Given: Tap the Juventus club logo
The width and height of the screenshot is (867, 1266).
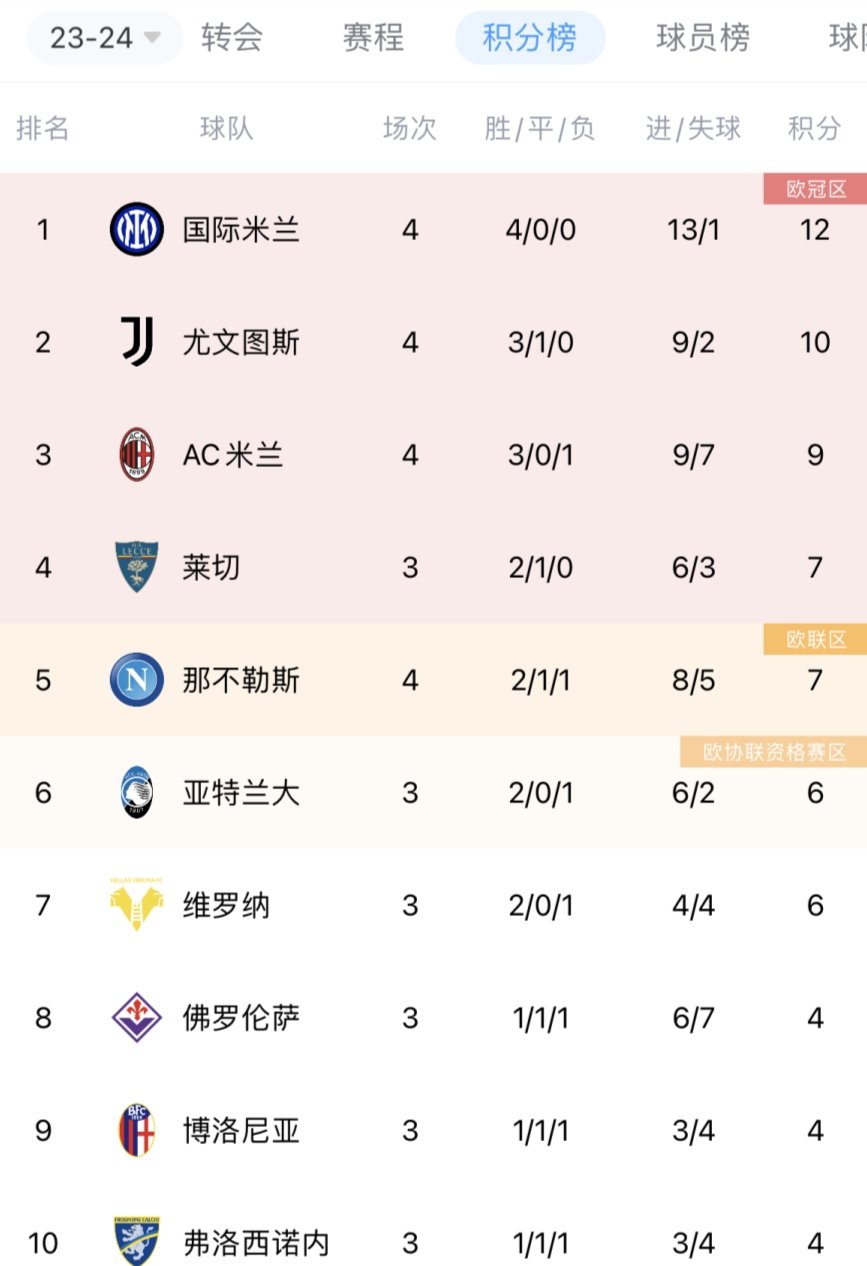Looking at the screenshot, I should [137, 342].
